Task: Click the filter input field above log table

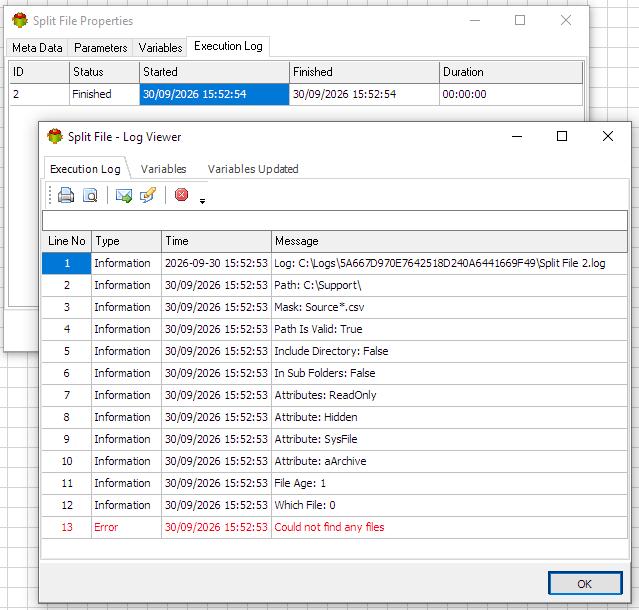Action: click(335, 220)
